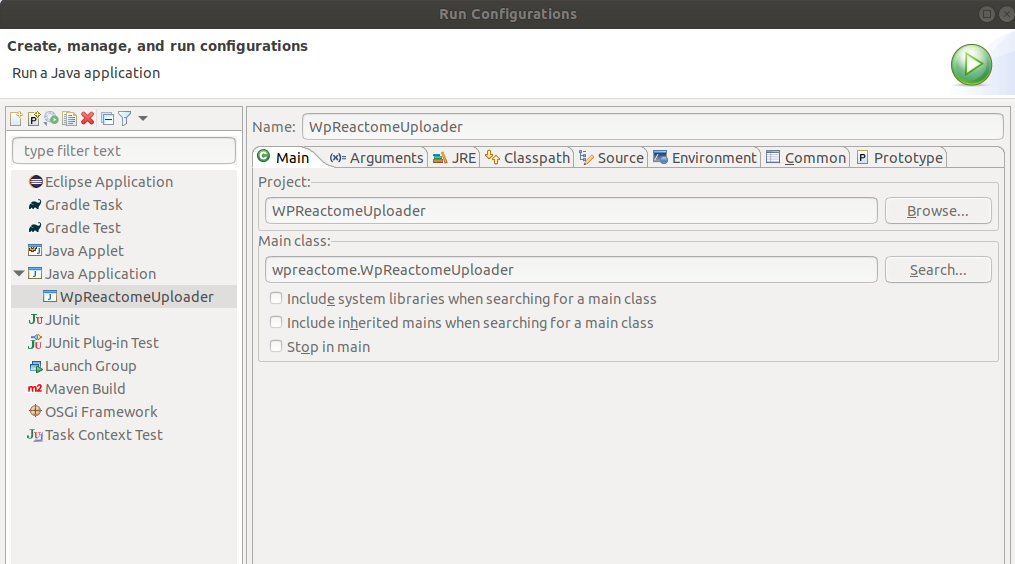This screenshot has height=564, width=1015.
Task: Open the Source tab
Action: tap(611, 157)
